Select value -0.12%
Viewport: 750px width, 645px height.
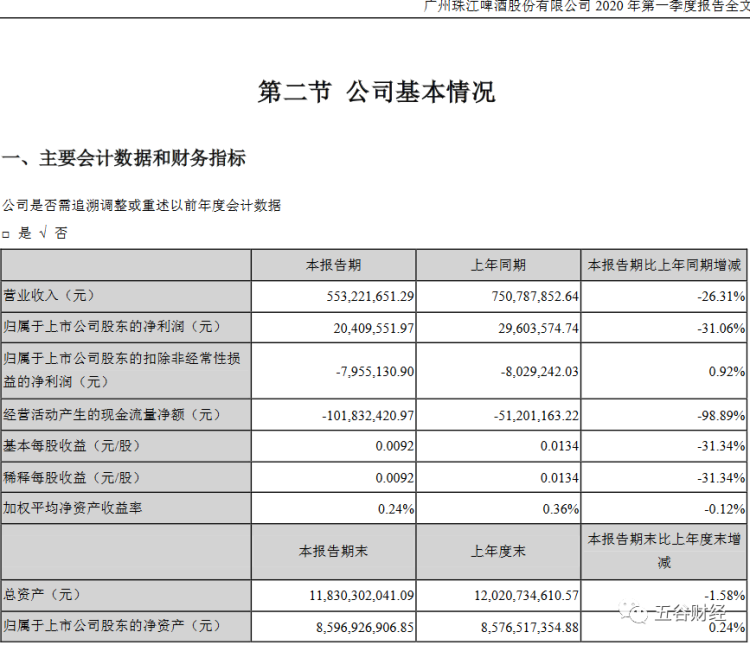pyautogui.click(x=724, y=509)
